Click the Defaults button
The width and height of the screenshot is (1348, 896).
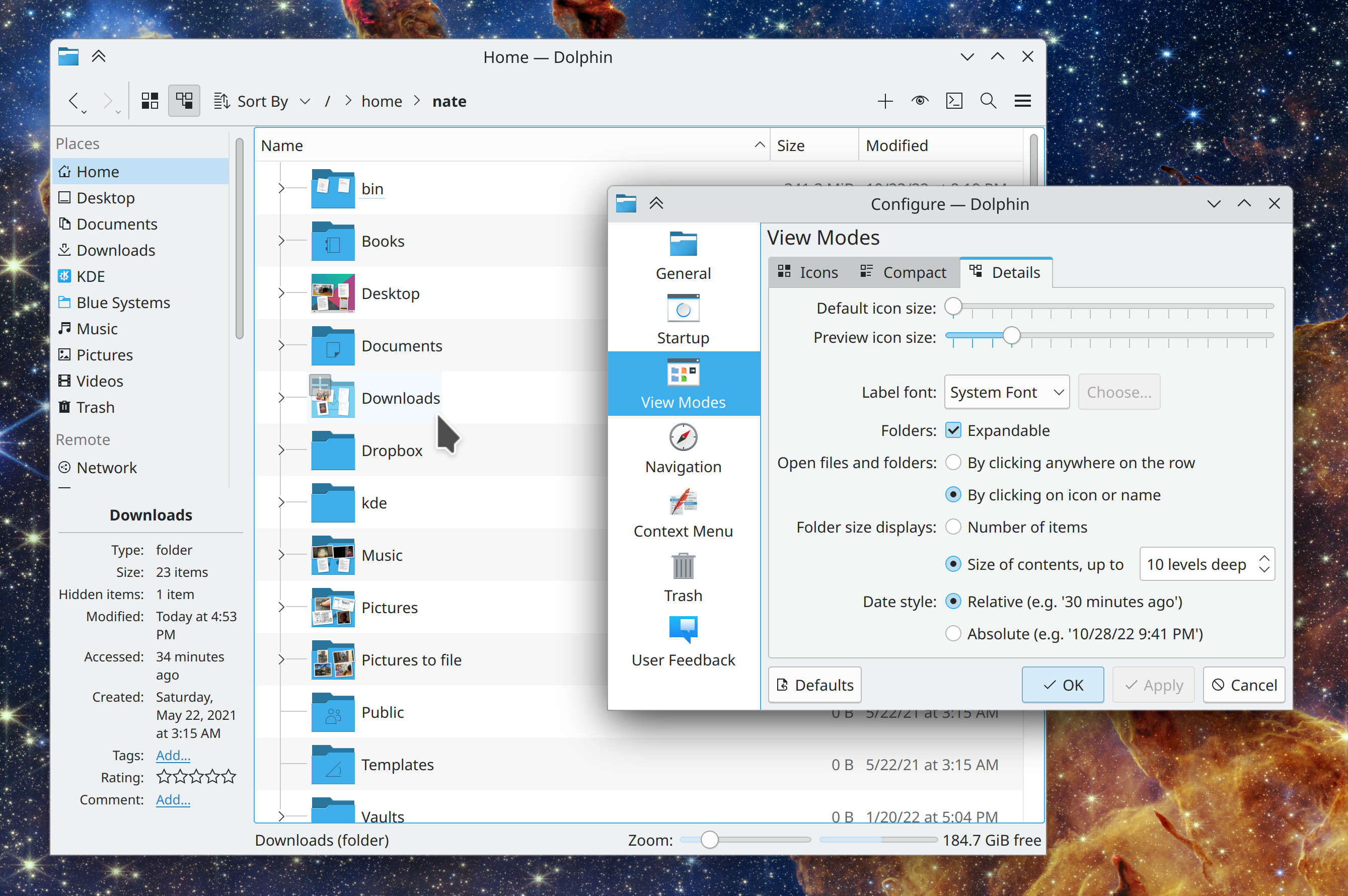pyautogui.click(x=814, y=685)
